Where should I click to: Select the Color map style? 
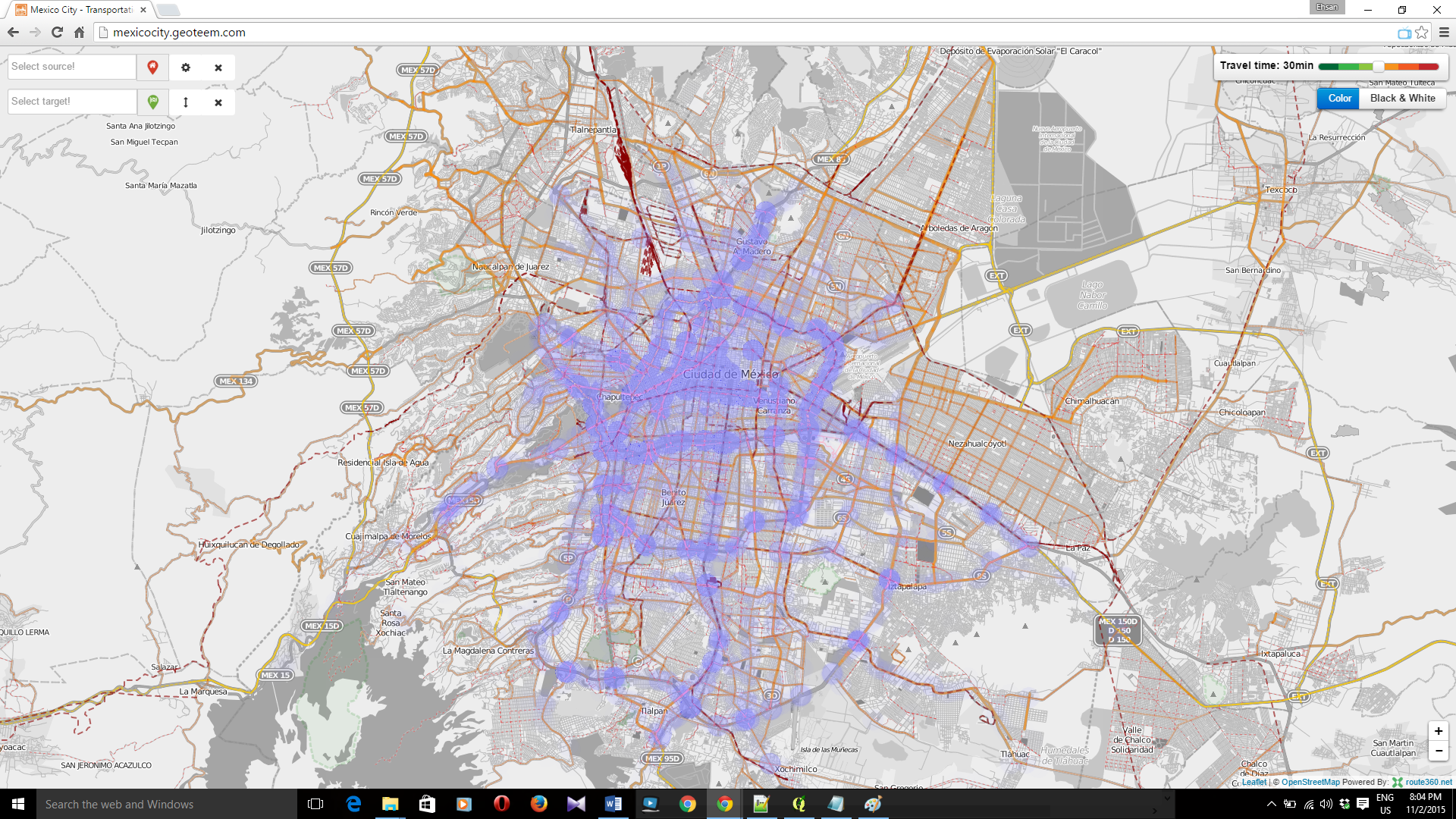click(x=1338, y=99)
